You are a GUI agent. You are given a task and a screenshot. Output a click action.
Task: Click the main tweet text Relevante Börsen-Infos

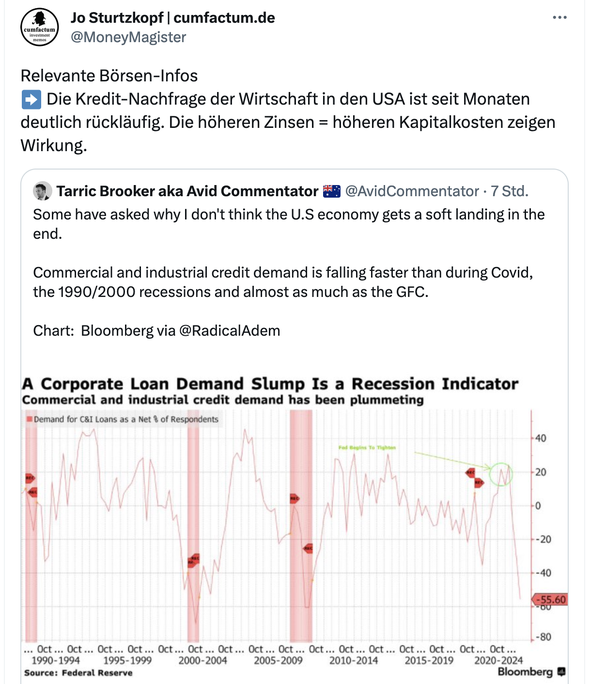(109, 76)
